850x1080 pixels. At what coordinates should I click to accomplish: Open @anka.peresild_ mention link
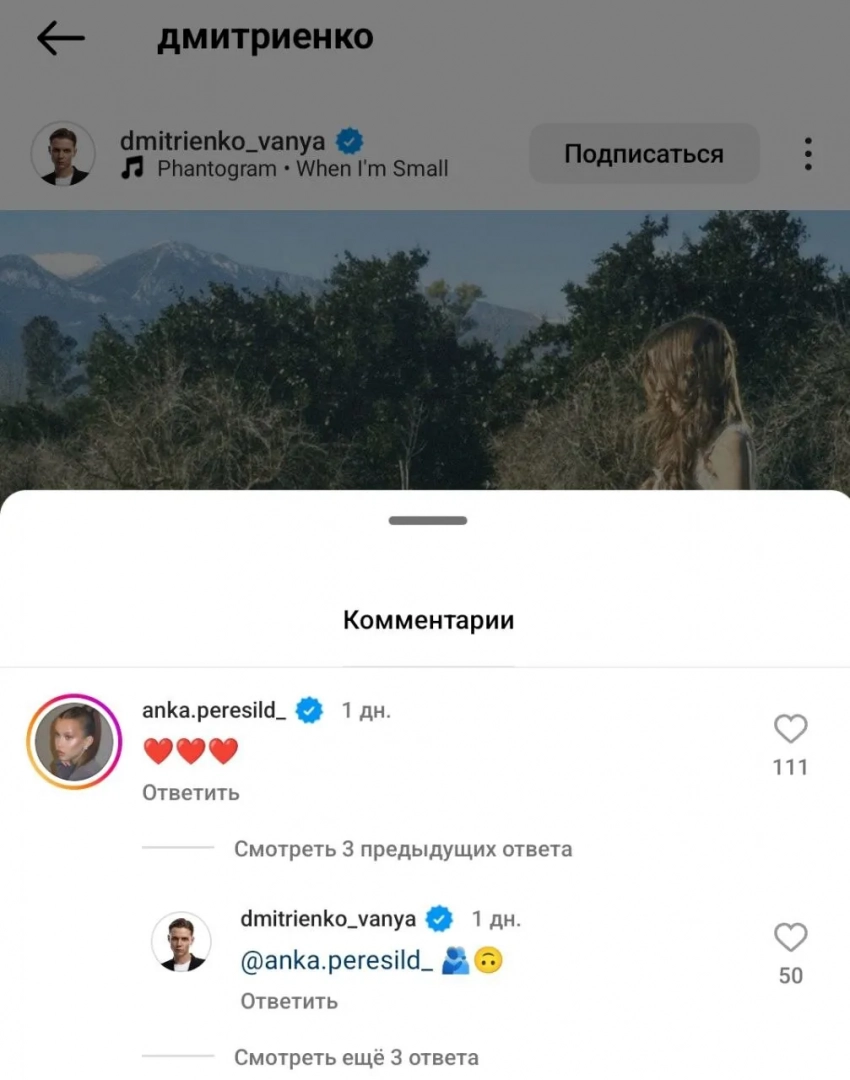coord(337,960)
